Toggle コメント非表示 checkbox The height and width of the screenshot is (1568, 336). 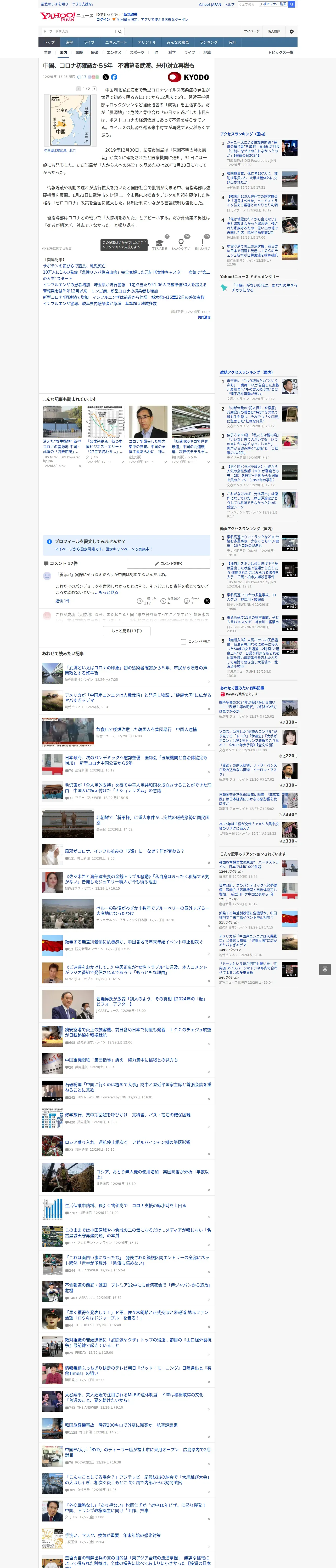point(183,642)
